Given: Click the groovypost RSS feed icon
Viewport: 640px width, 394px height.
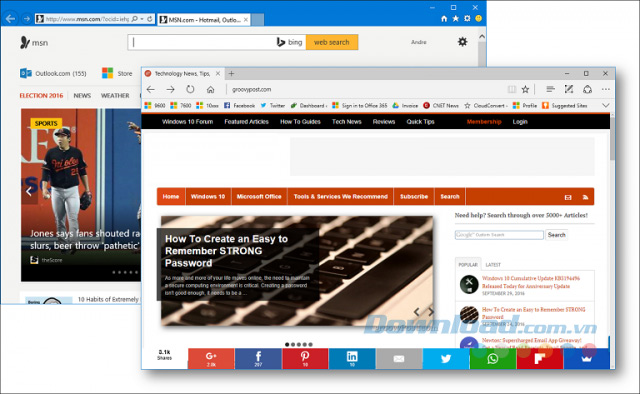Looking at the screenshot, I should pos(585,197).
